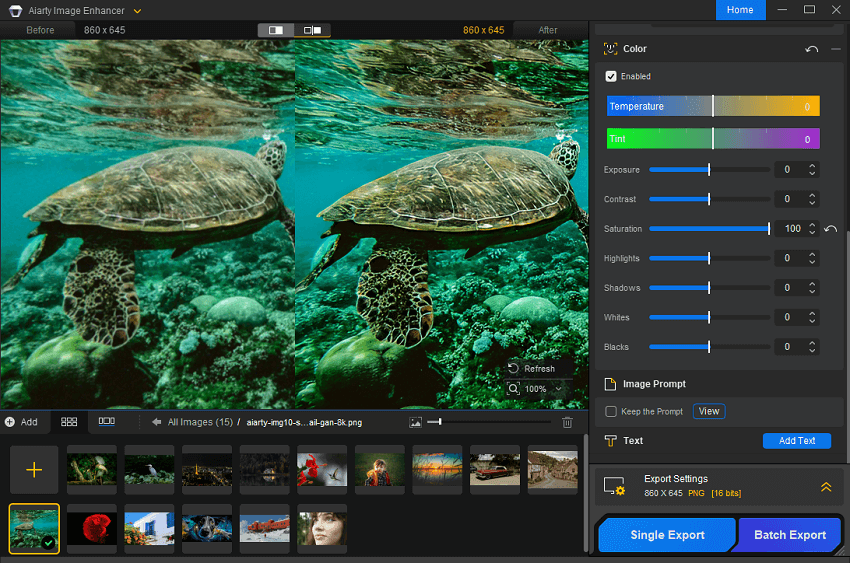Select the village street thumbnail
Screen dimensions: 850x563
[552, 469]
